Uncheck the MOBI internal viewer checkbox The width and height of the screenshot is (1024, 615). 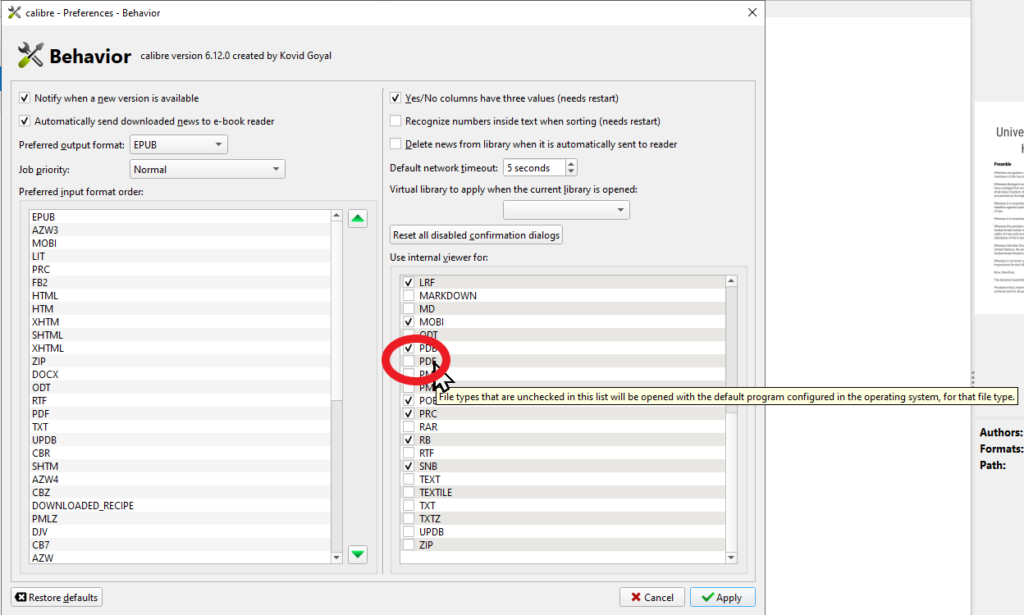(x=408, y=322)
